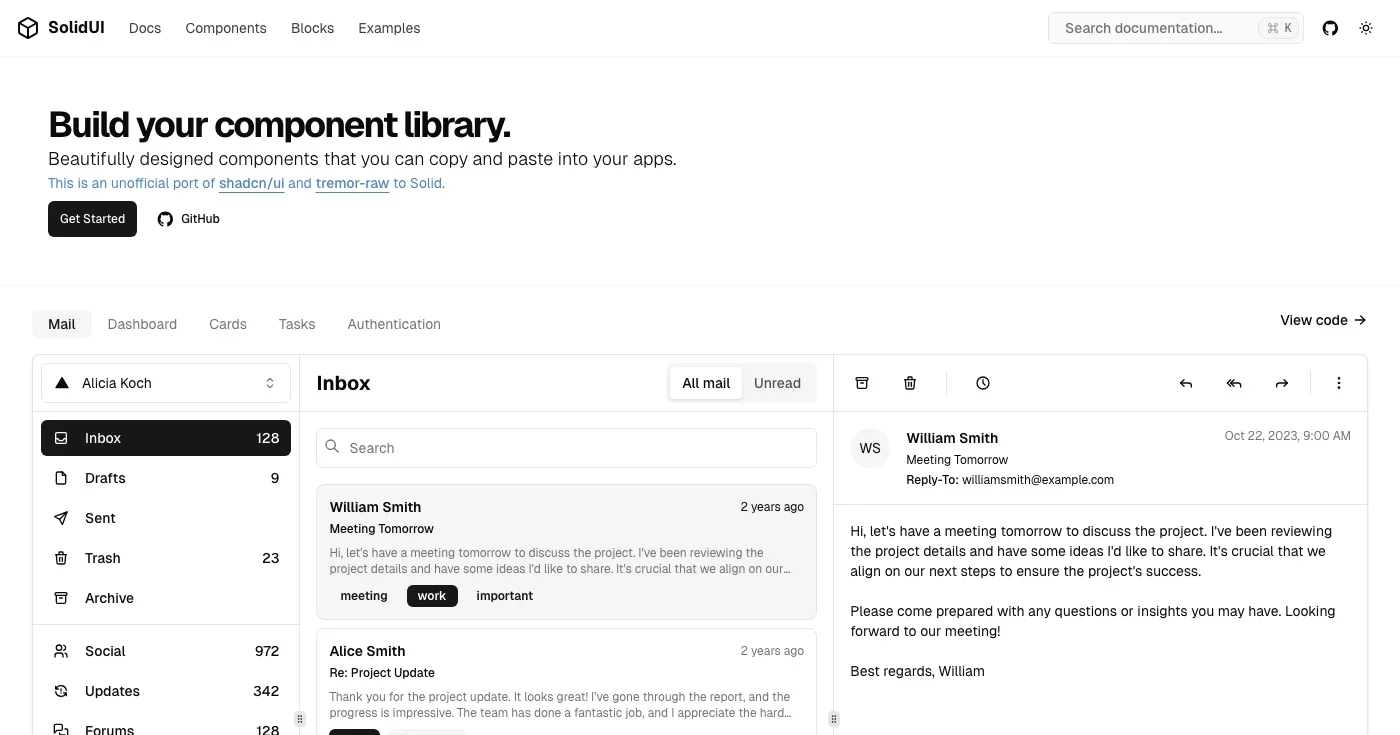Open the Docs navigation item

[x=145, y=28]
